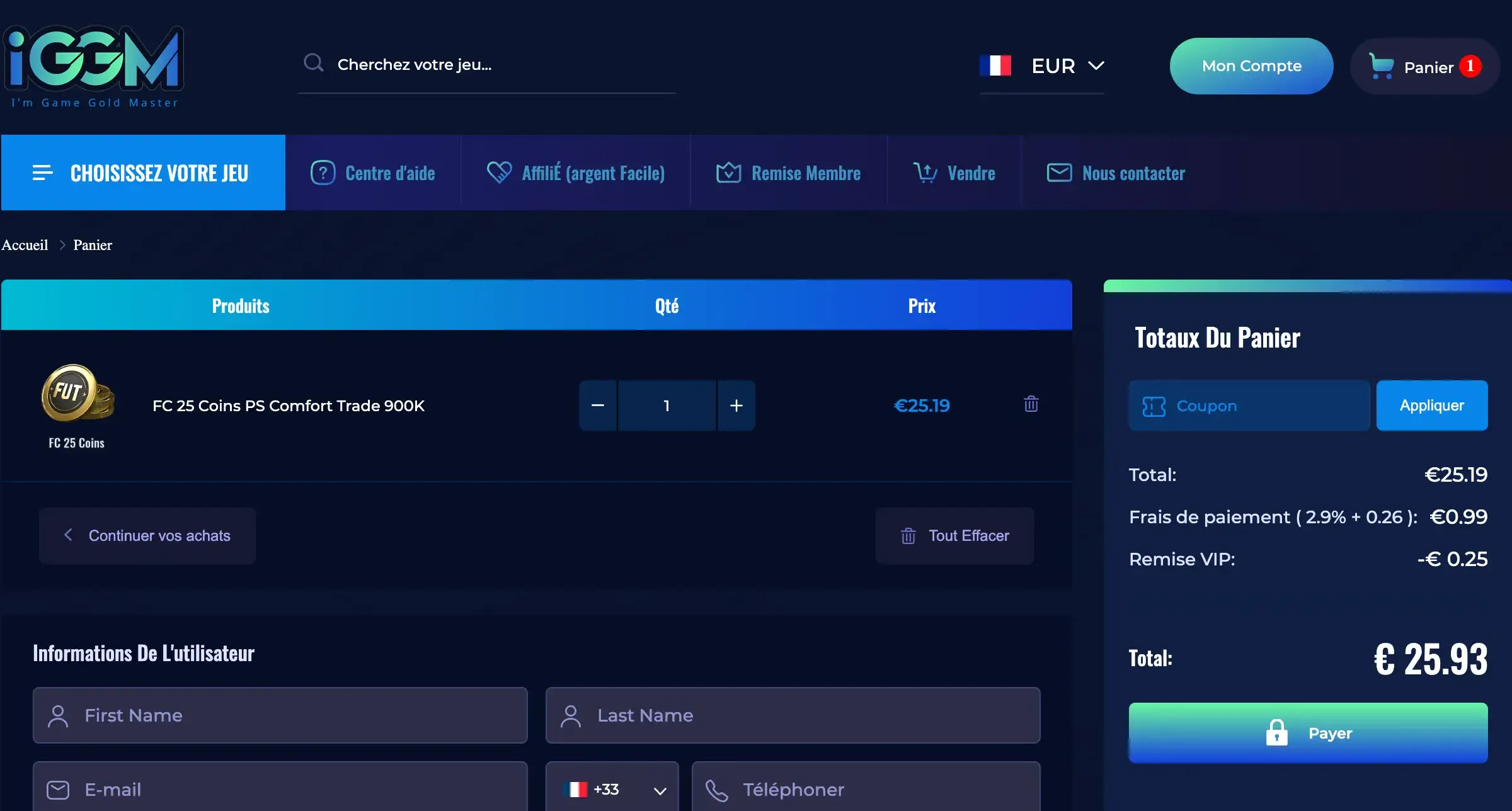Click the Mon Compte button
1512x811 pixels.
pos(1252,66)
